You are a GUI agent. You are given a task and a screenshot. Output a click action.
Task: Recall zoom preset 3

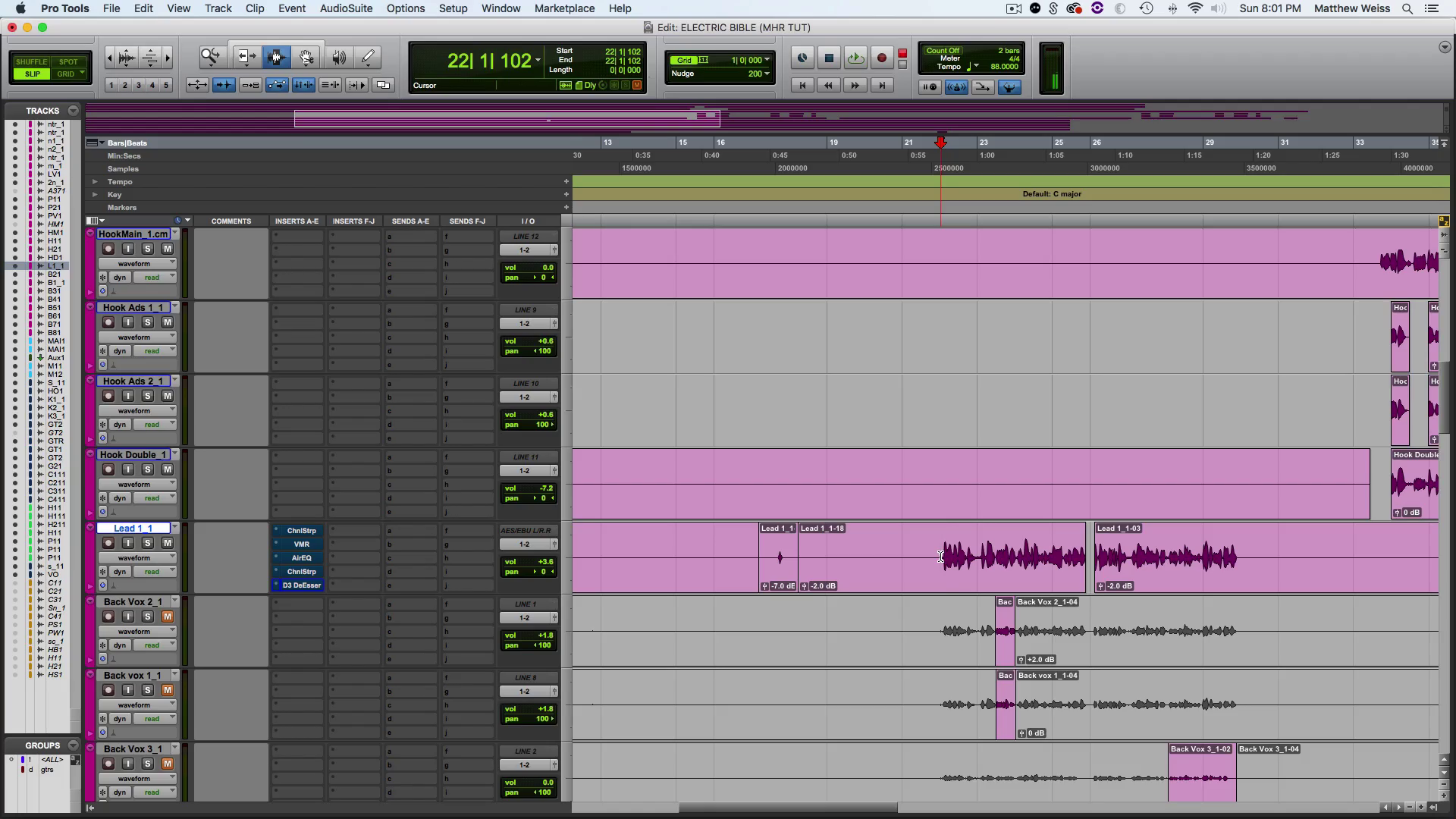[x=139, y=85]
